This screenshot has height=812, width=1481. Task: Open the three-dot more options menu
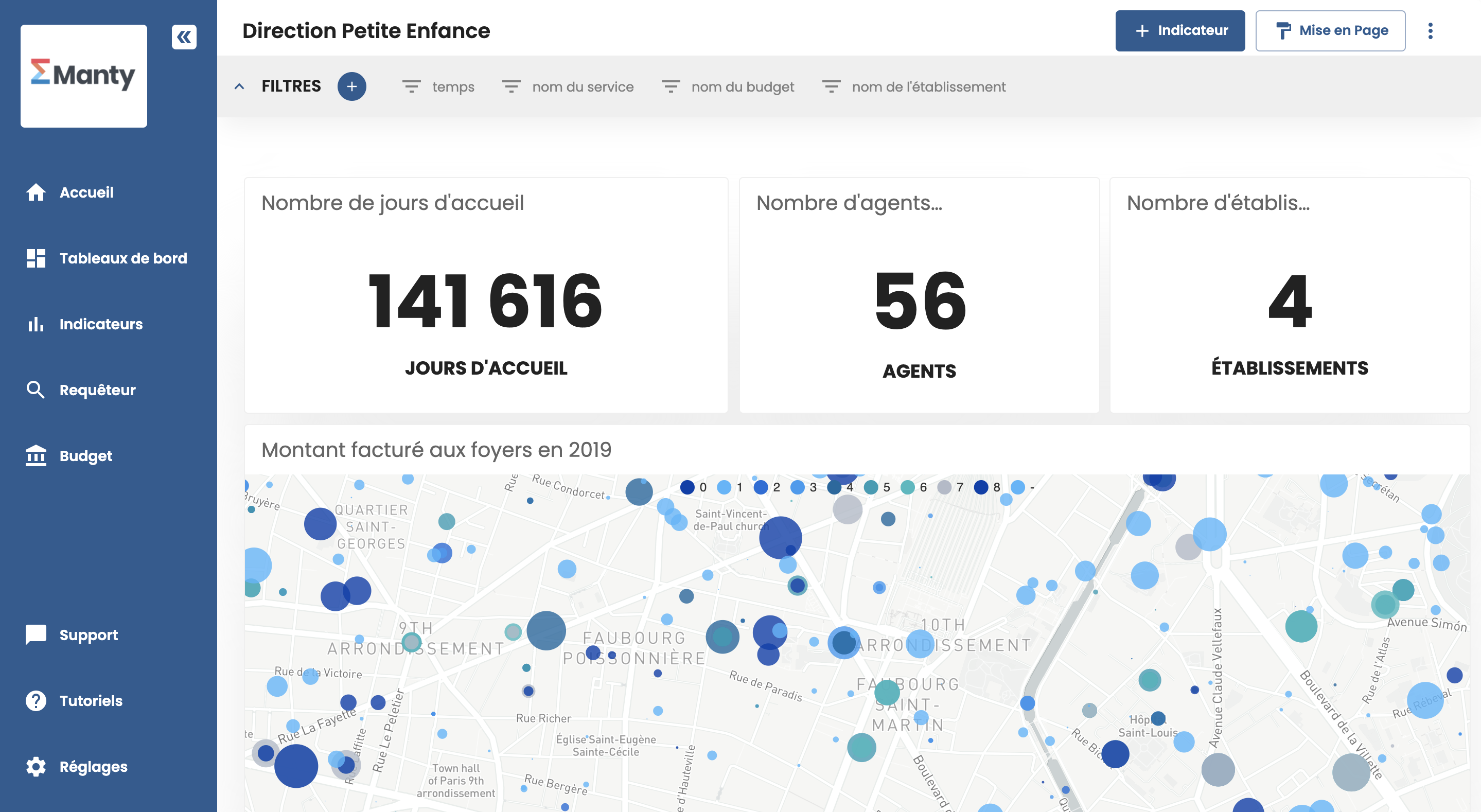(1431, 30)
